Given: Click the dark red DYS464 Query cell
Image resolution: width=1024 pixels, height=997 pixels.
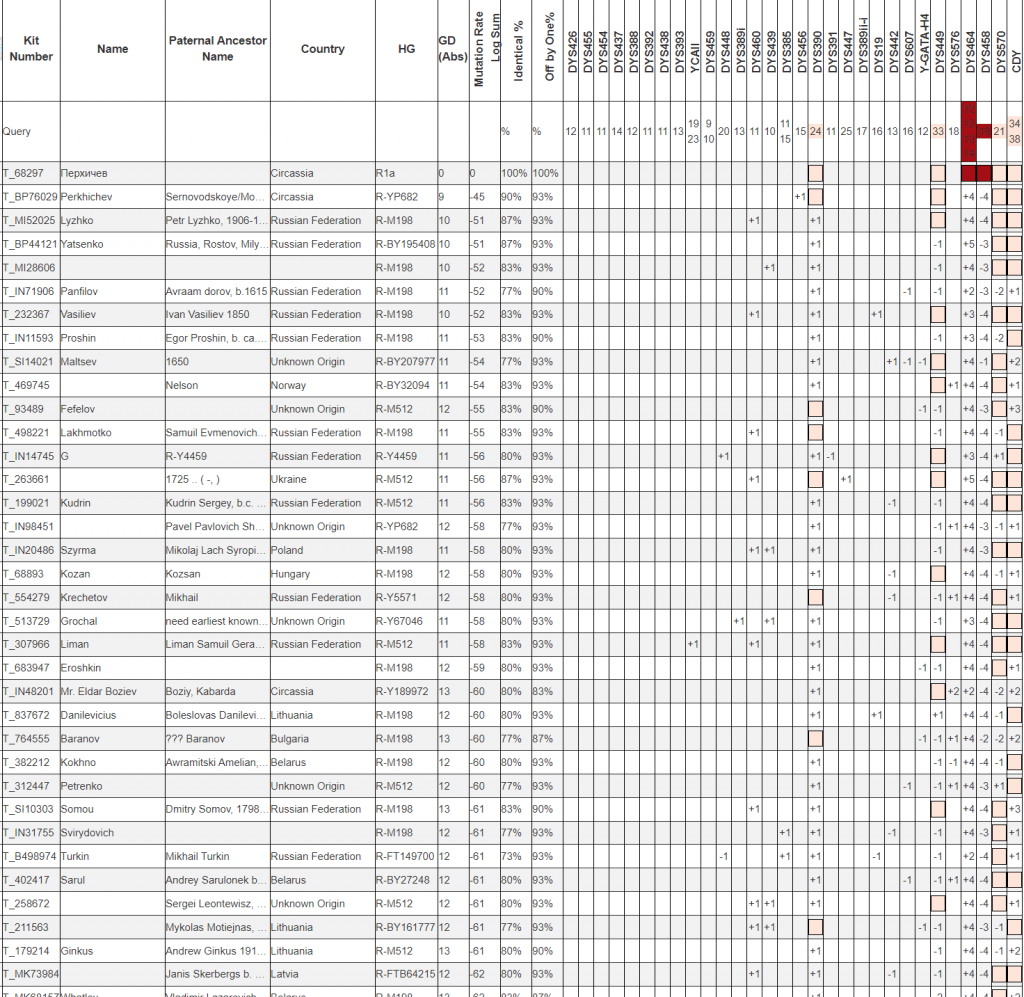Looking at the screenshot, I should (x=968, y=131).
